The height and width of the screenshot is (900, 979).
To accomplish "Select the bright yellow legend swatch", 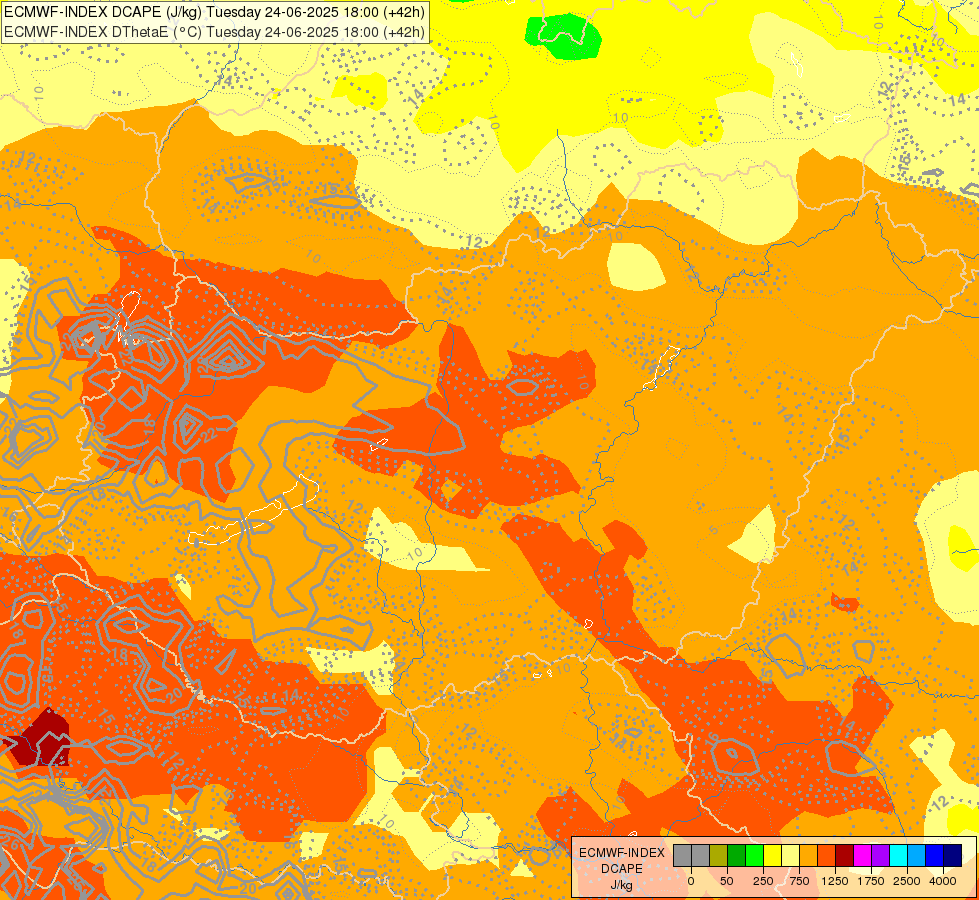I will tap(772, 855).
